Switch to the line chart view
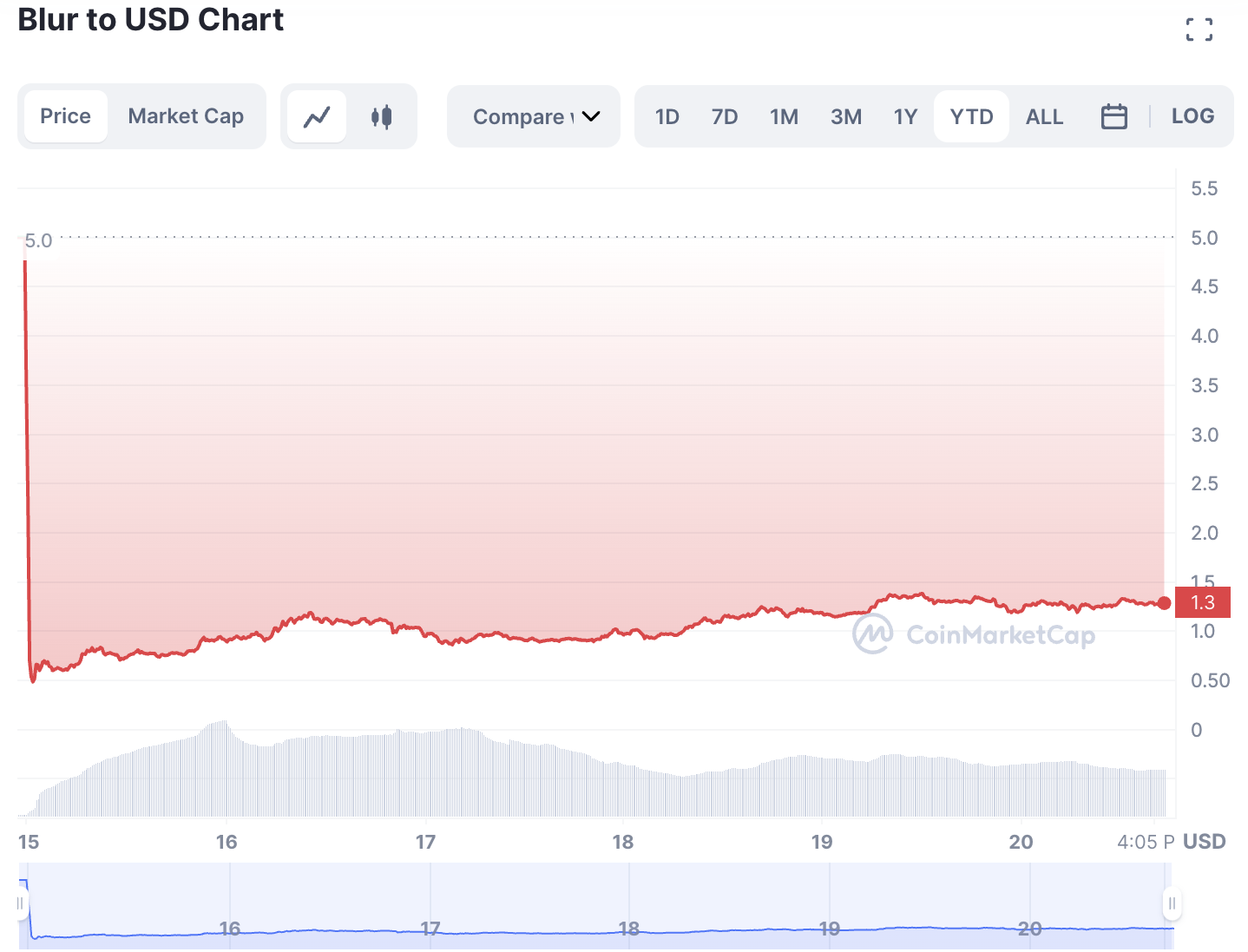1248x952 pixels. (317, 116)
